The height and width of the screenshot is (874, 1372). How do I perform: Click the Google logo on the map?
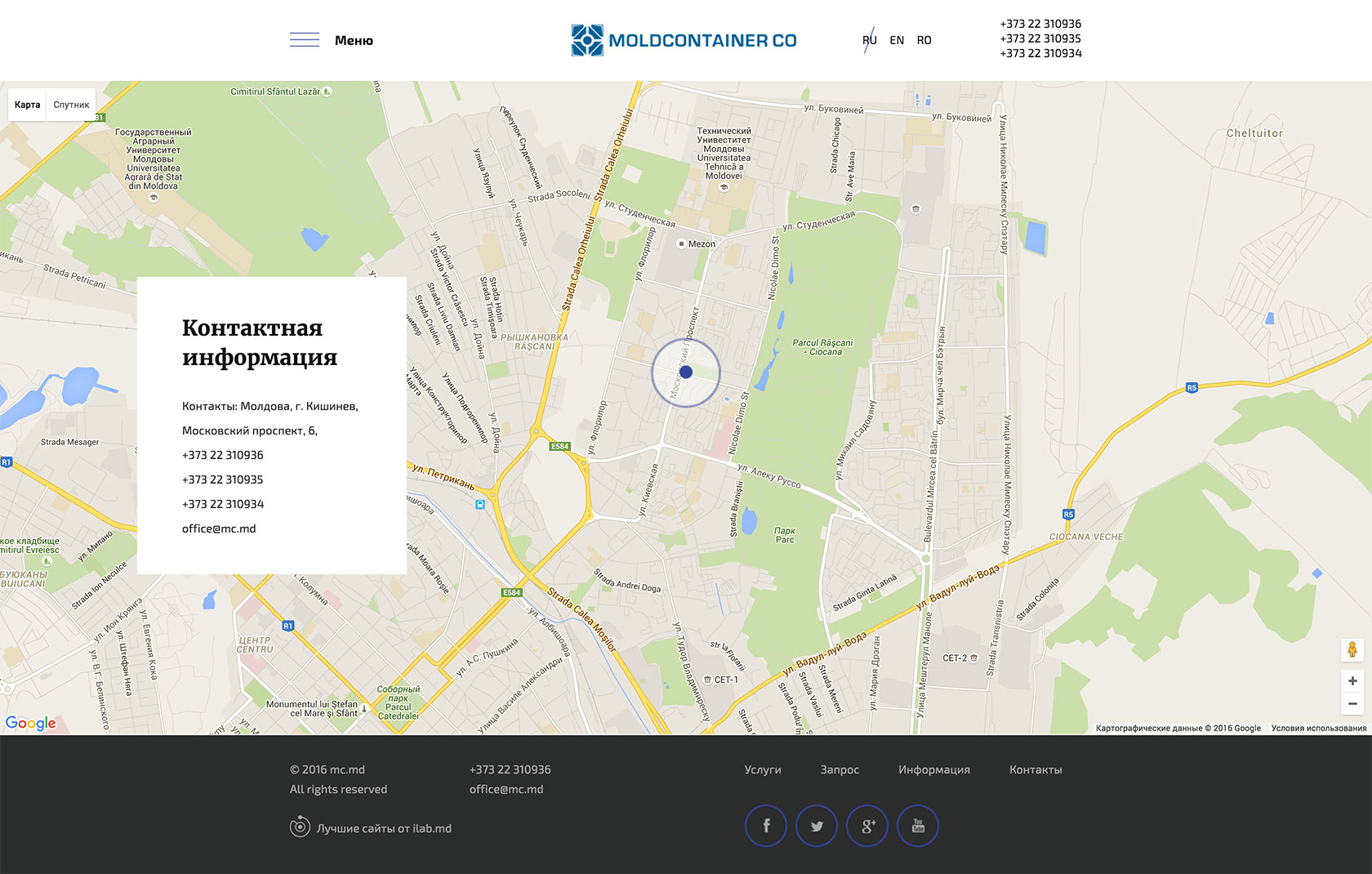[x=30, y=723]
